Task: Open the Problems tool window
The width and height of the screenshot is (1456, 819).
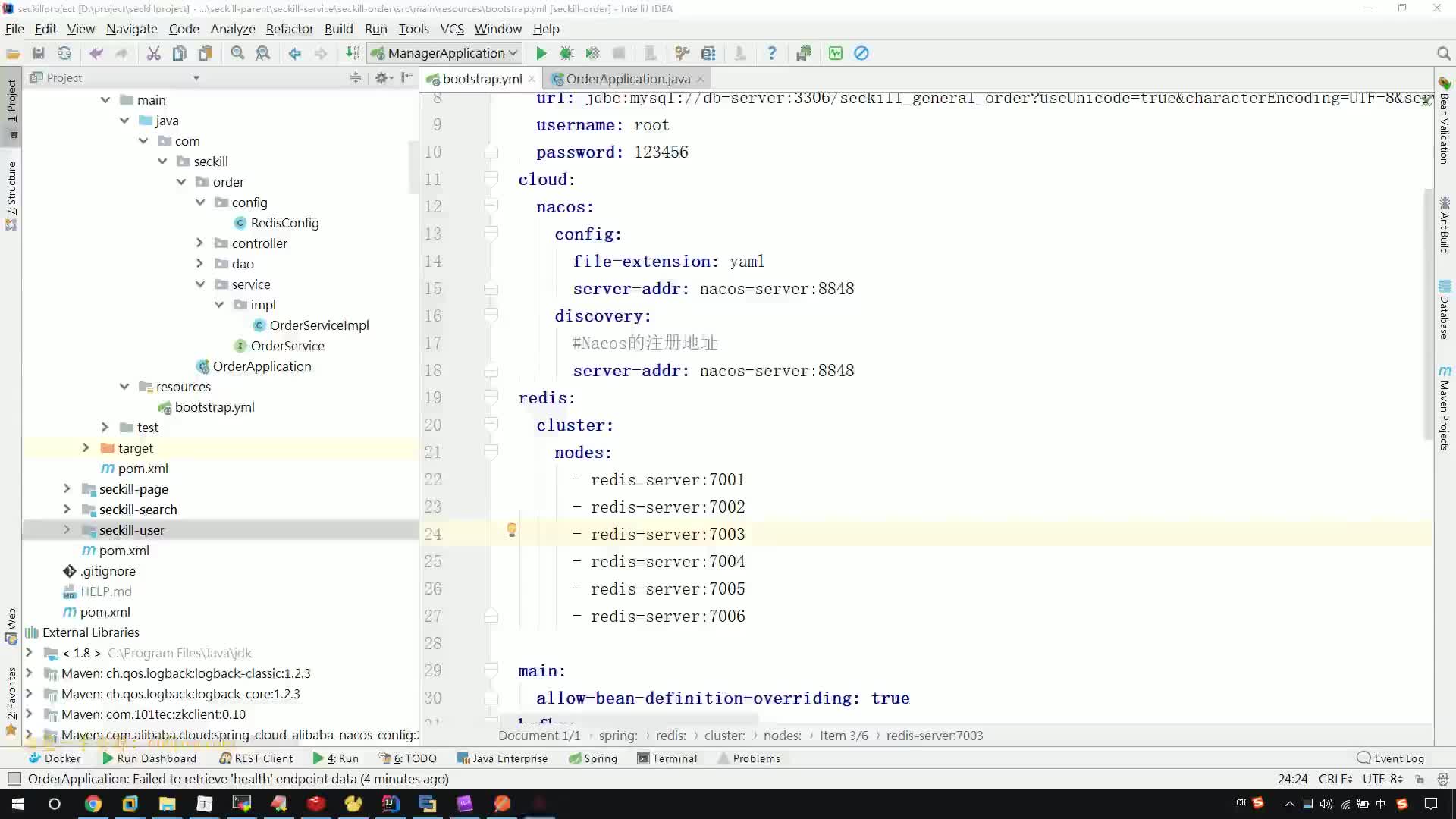Action: click(748, 758)
